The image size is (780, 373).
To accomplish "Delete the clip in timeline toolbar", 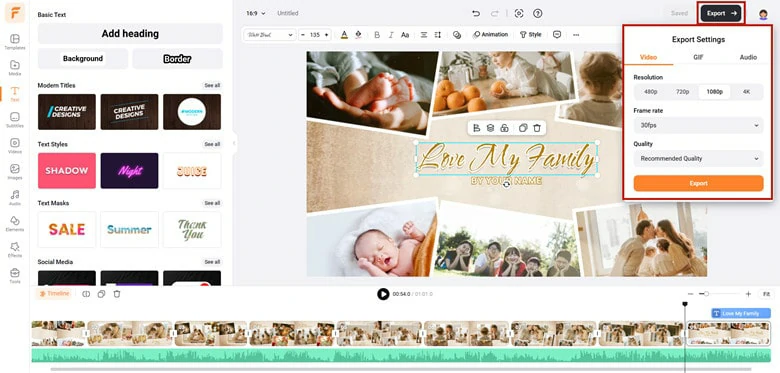I will coord(117,294).
